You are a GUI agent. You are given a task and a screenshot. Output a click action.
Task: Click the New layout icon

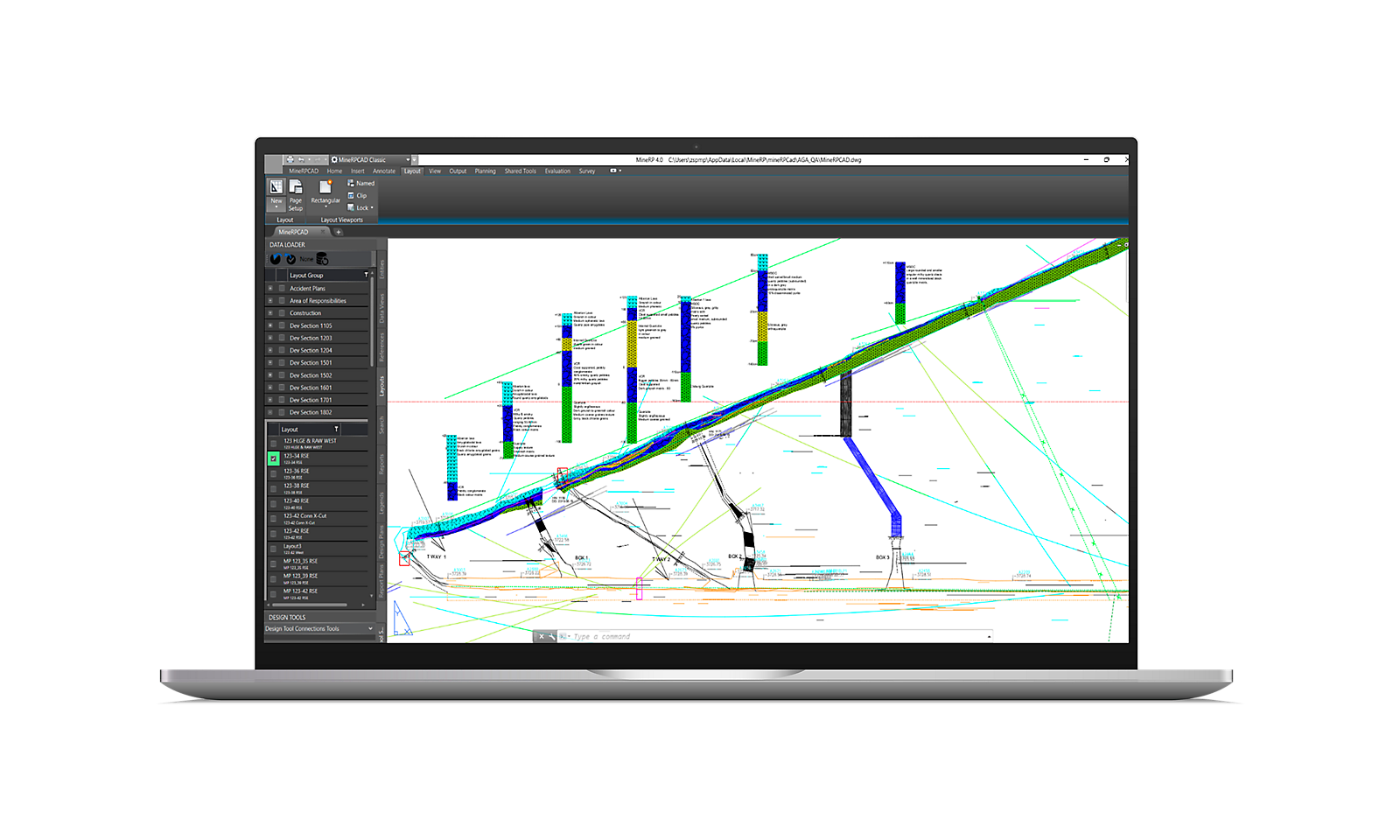point(276,187)
